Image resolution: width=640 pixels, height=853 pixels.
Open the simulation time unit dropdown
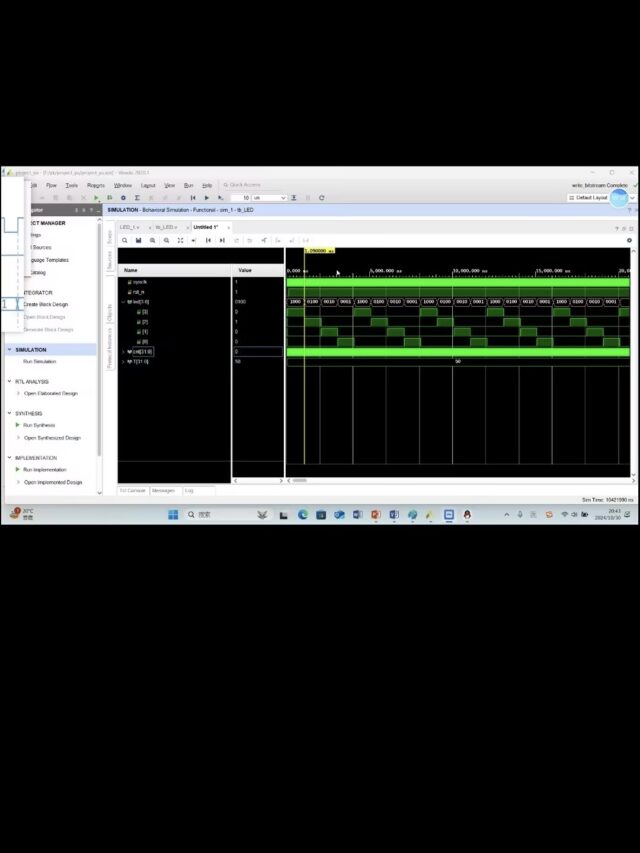click(x=283, y=198)
